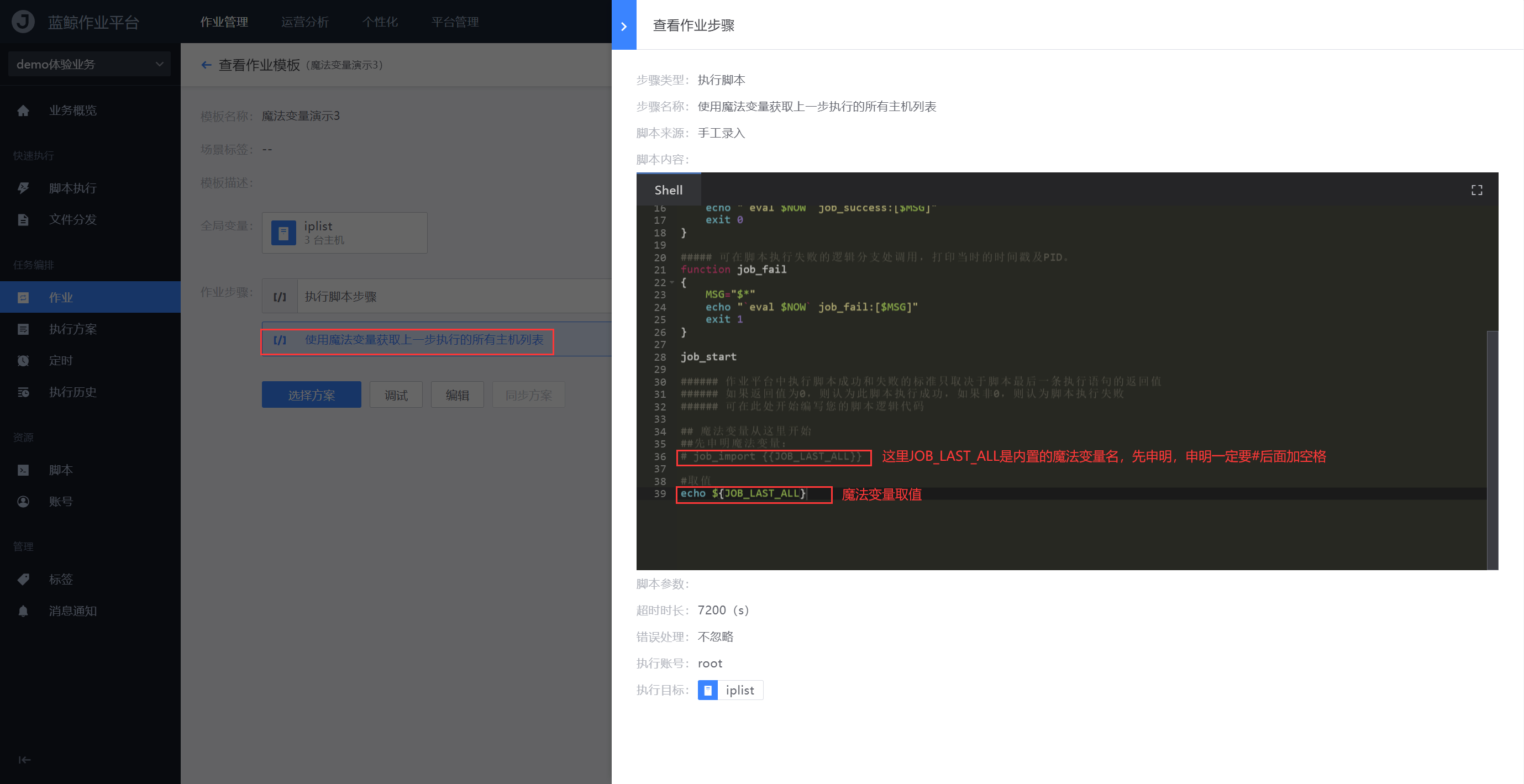The height and width of the screenshot is (784, 1524).
Task: Click the 选择方案 button
Action: (311, 394)
